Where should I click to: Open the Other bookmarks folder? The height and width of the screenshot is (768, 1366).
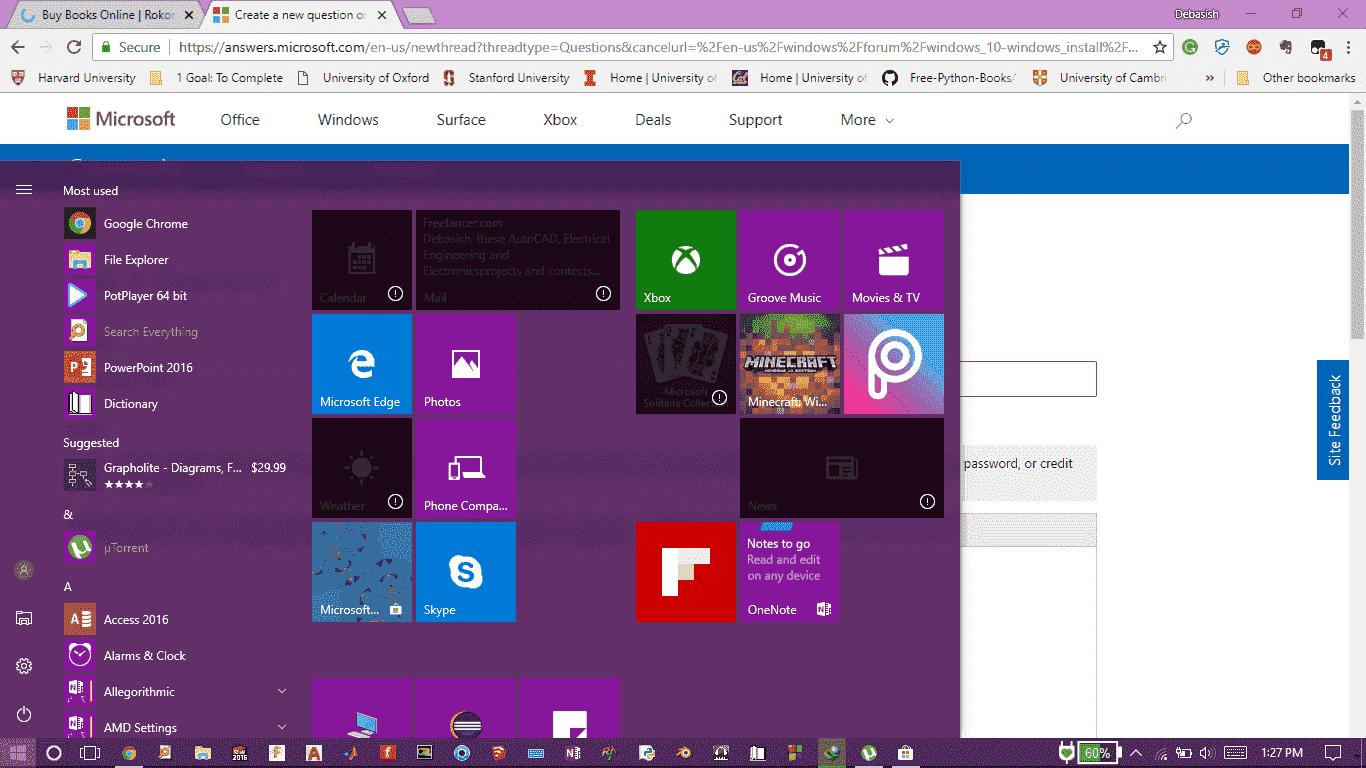(1296, 78)
